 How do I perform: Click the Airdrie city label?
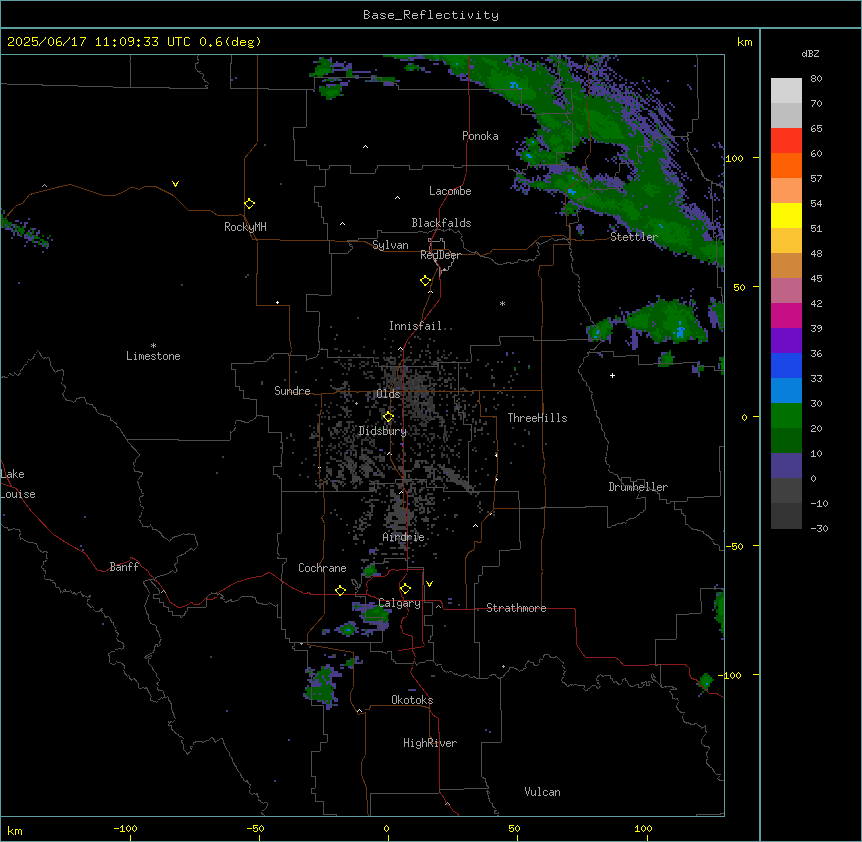click(x=404, y=537)
